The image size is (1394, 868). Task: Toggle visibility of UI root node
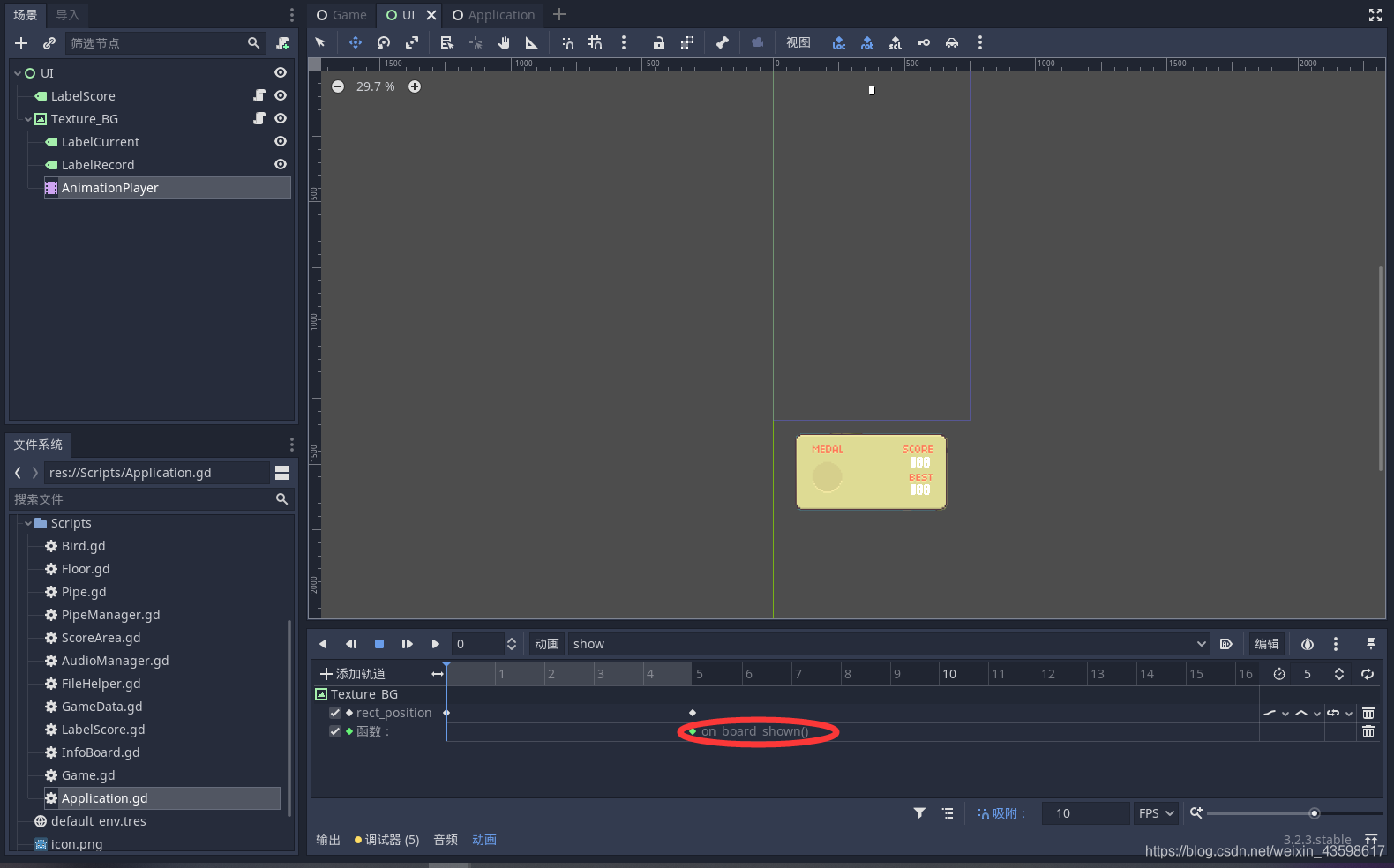281,72
